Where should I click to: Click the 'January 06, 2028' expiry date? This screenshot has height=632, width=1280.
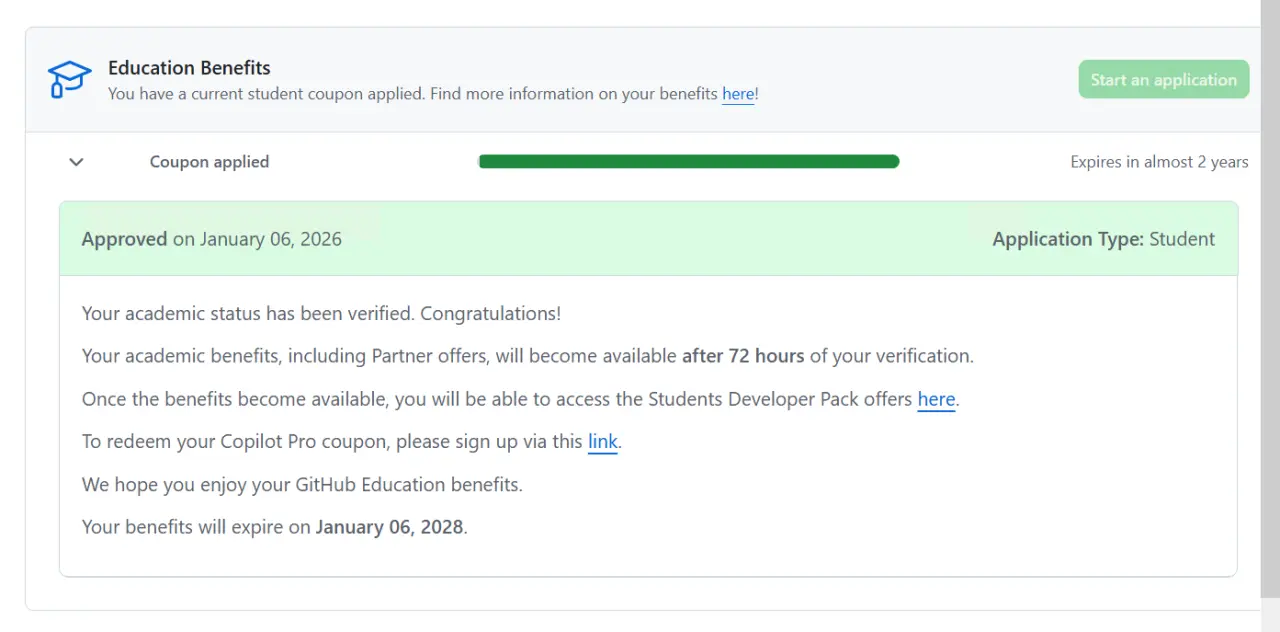390,527
